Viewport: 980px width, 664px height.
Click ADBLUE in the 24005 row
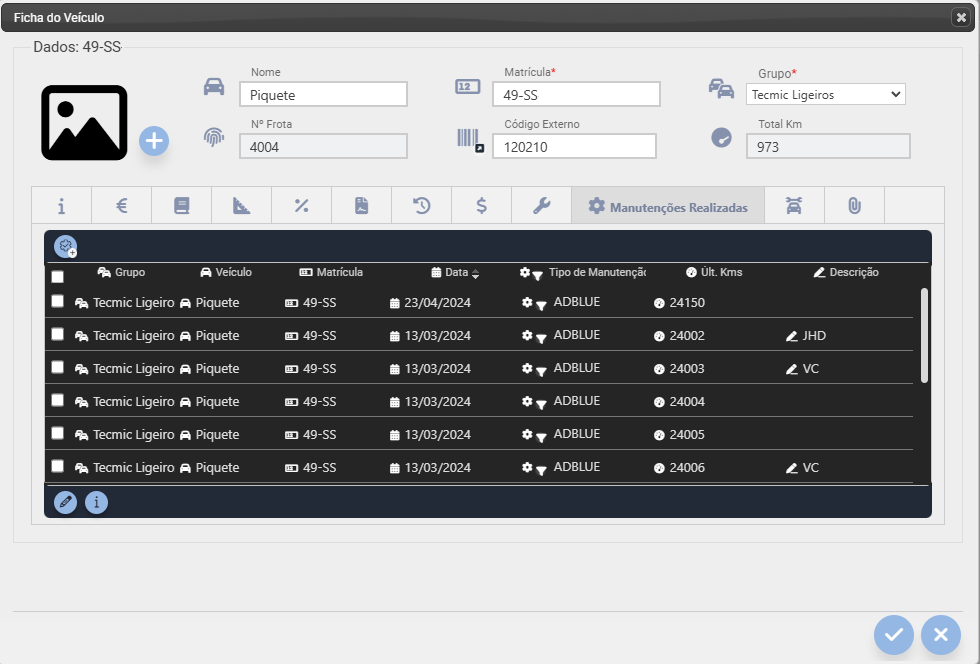coord(577,434)
